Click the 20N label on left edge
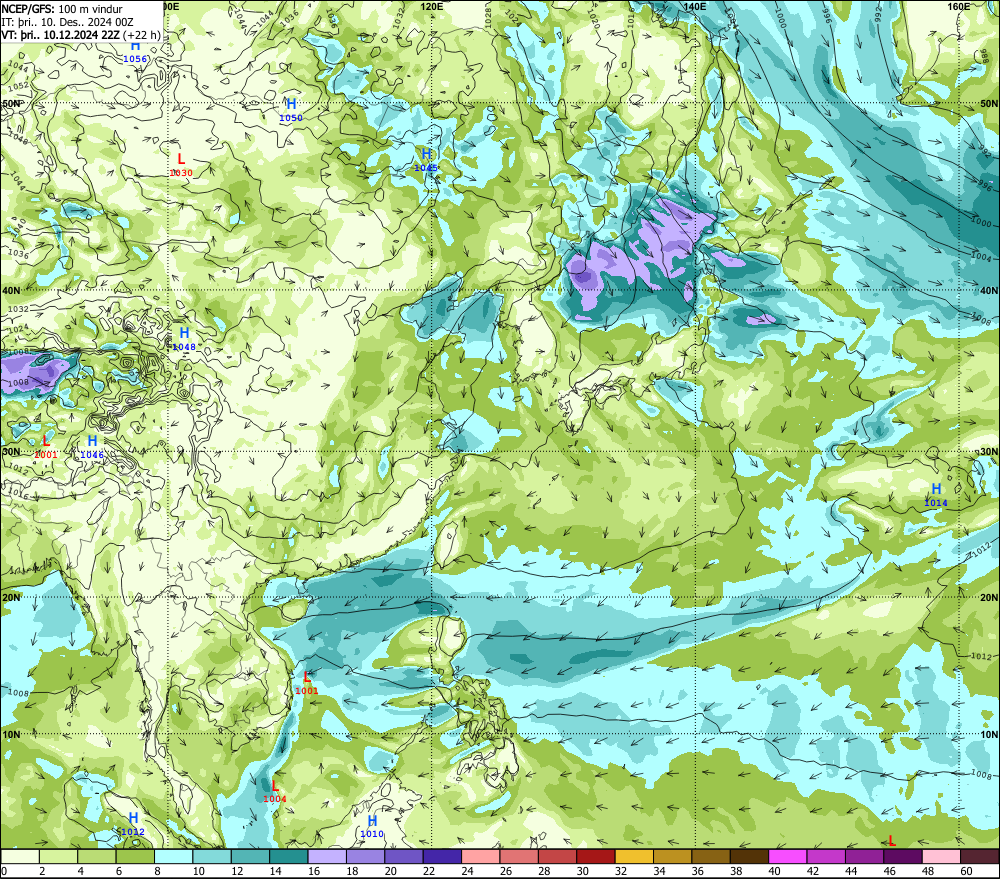 [x=11, y=598]
